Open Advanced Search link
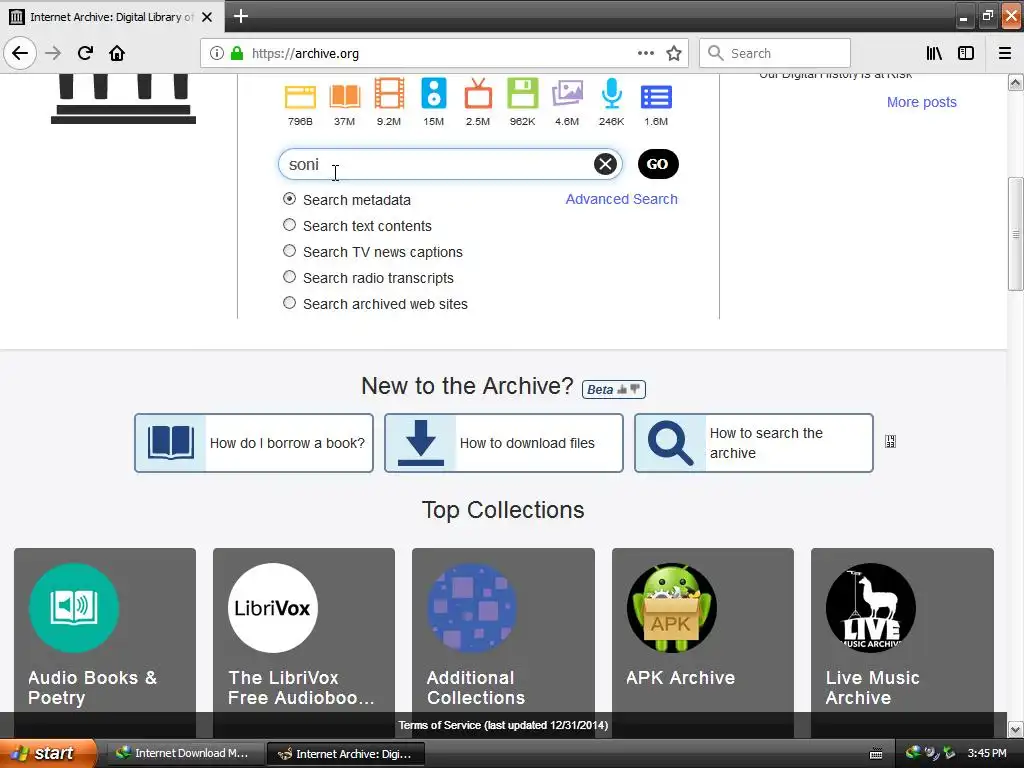This screenshot has width=1024, height=768. 621,199
